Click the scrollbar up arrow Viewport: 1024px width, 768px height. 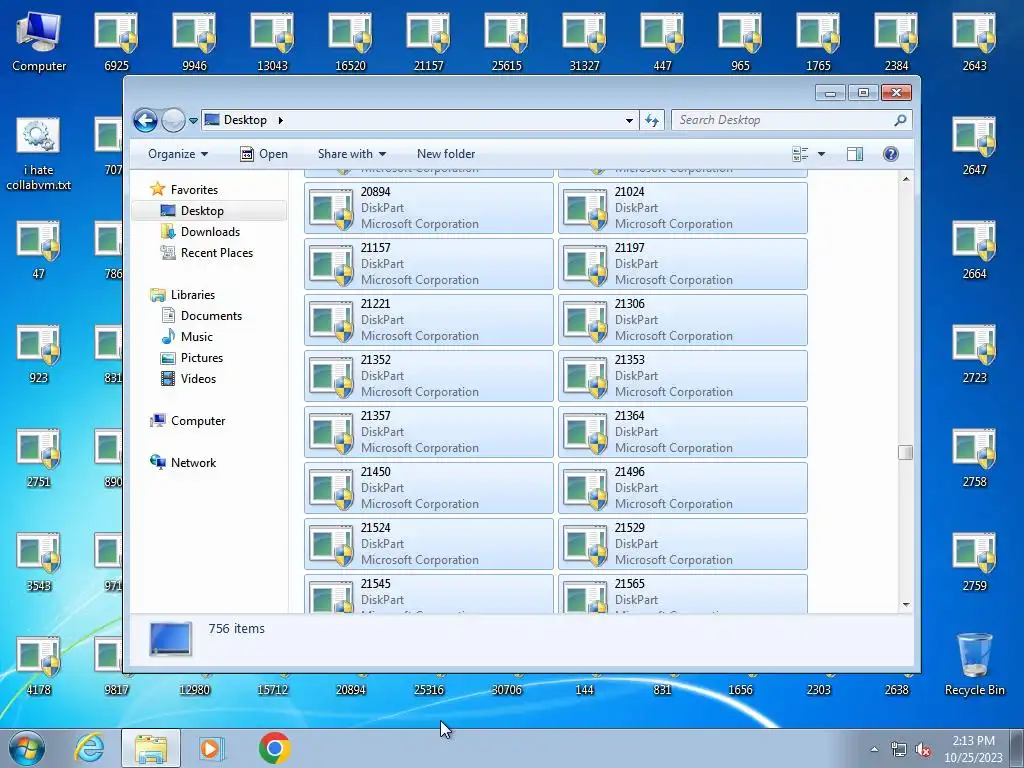coord(905,178)
